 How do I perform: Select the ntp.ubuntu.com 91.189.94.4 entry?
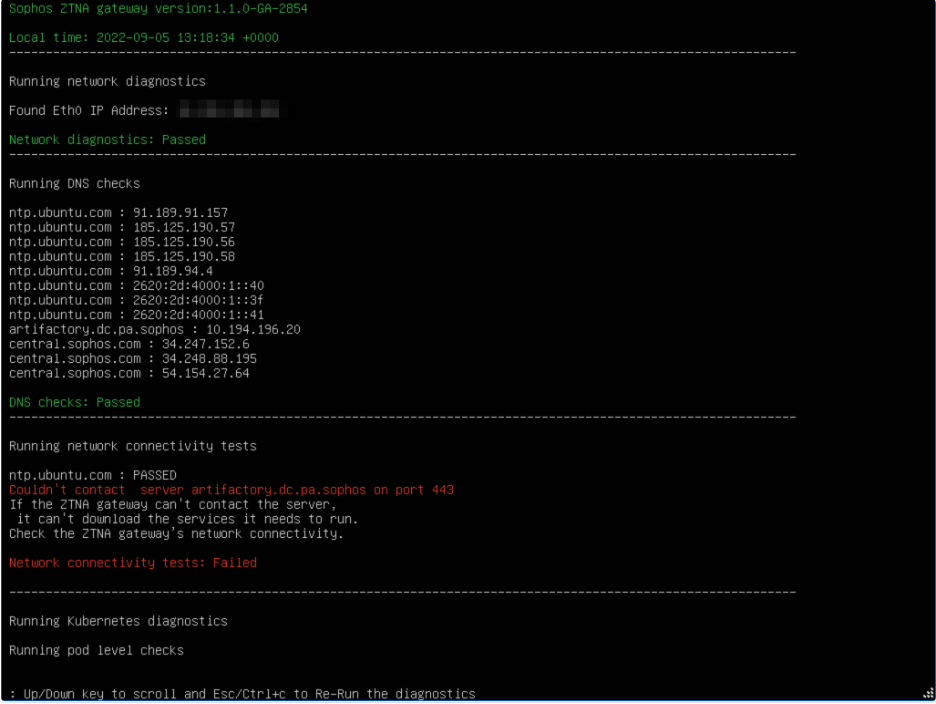pyautogui.click(x=111, y=271)
